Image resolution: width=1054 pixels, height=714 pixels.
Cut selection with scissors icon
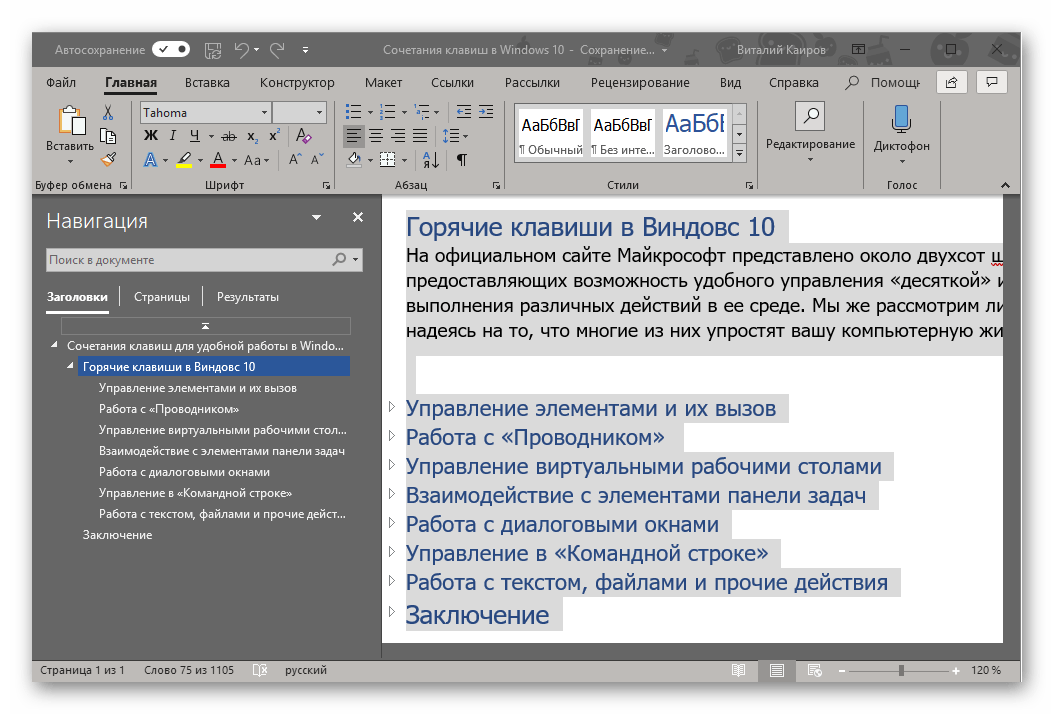pyautogui.click(x=108, y=112)
